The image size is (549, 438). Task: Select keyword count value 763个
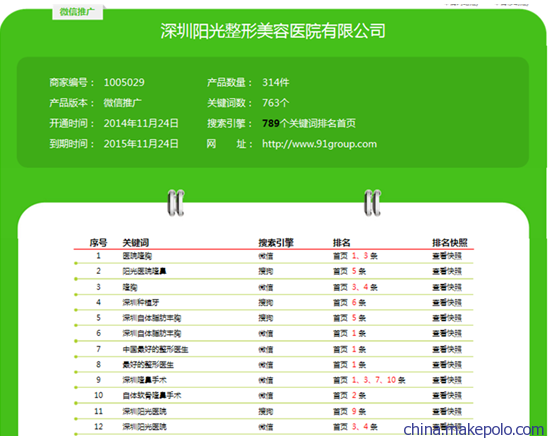pyautogui.click(x=276, y=103)
